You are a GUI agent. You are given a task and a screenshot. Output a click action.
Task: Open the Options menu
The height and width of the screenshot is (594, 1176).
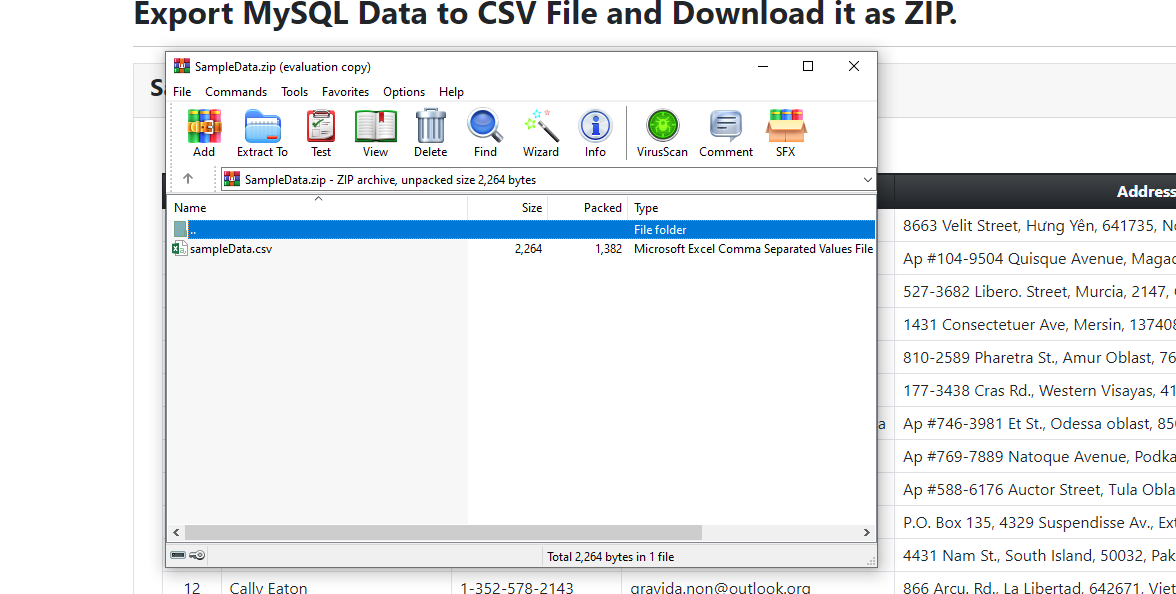(x=404, y=92)
